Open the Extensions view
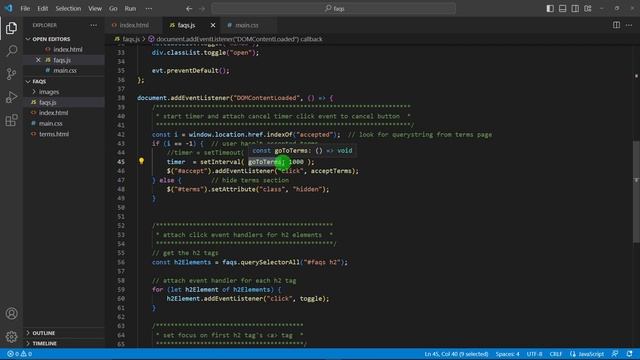The width and height of the screenshot is (640, 360). pyautogui.click(x=11, y=120)
